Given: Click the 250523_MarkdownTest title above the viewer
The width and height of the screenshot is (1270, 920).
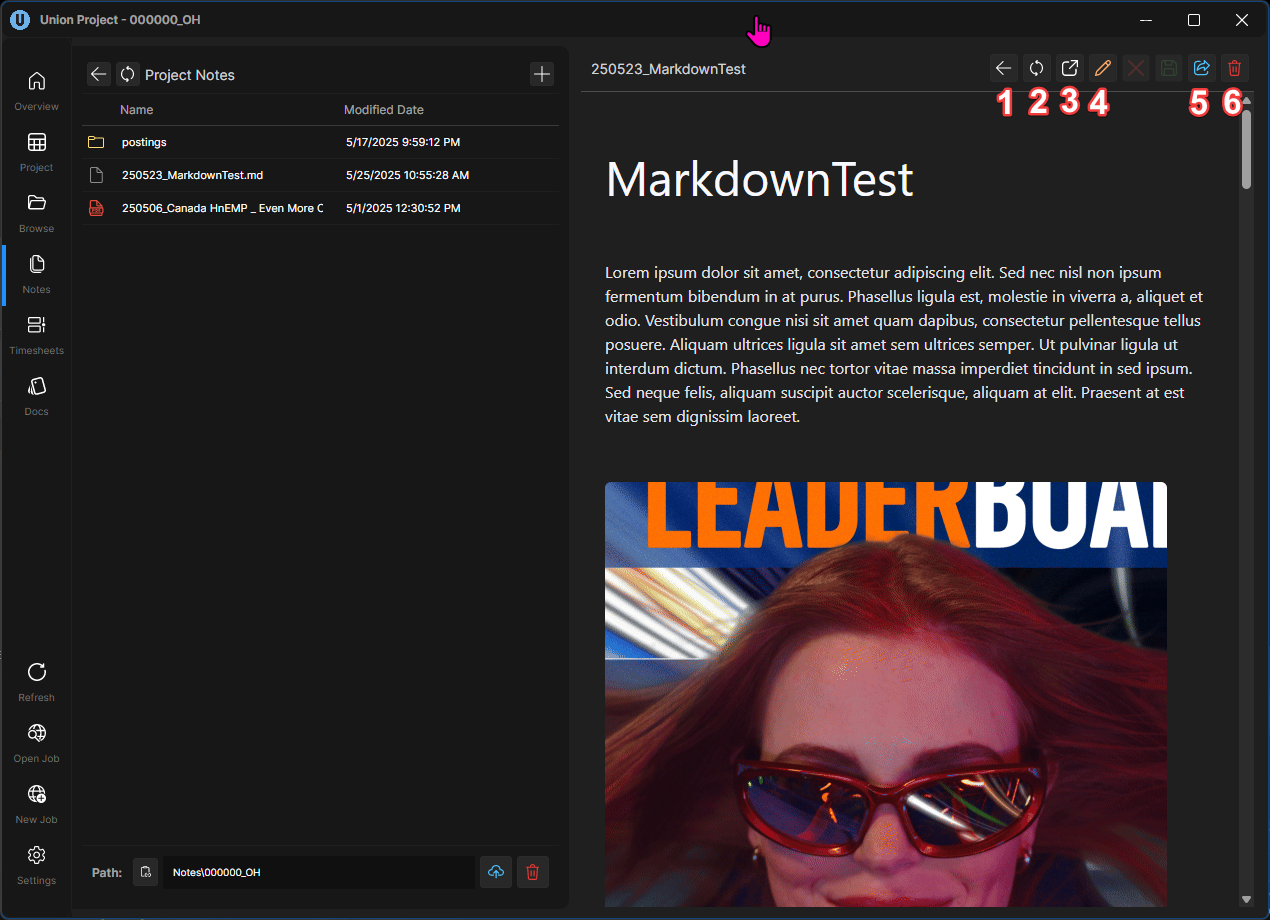Looking at the screenshot, I should click(x=668, y=69).
